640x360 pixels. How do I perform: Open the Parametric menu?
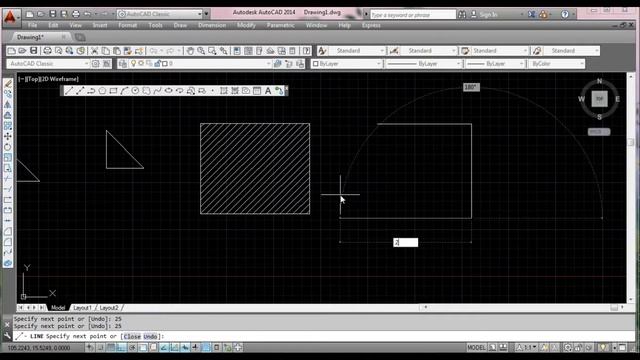pyautogui.click(x=280, y=25)
